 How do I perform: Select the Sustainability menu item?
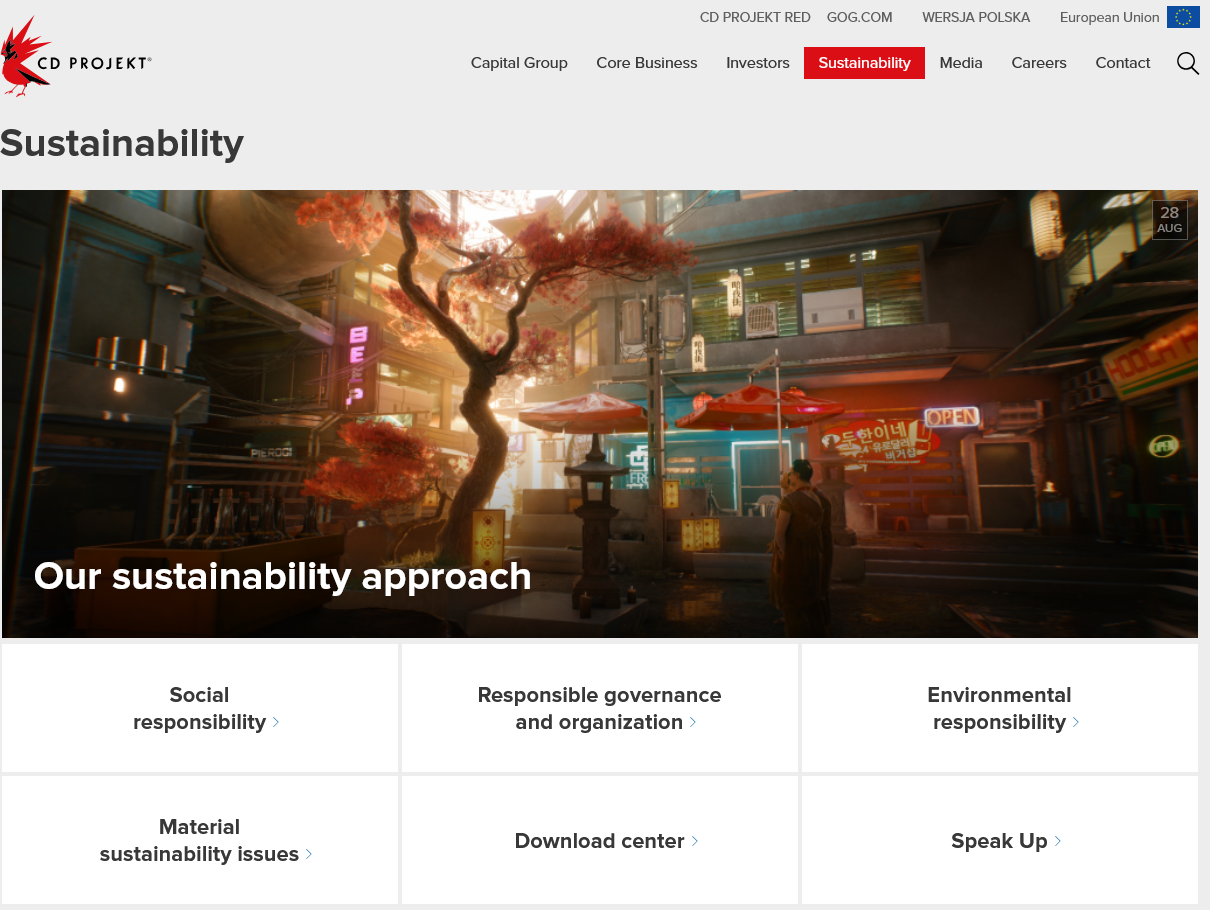tap(864, 63)
